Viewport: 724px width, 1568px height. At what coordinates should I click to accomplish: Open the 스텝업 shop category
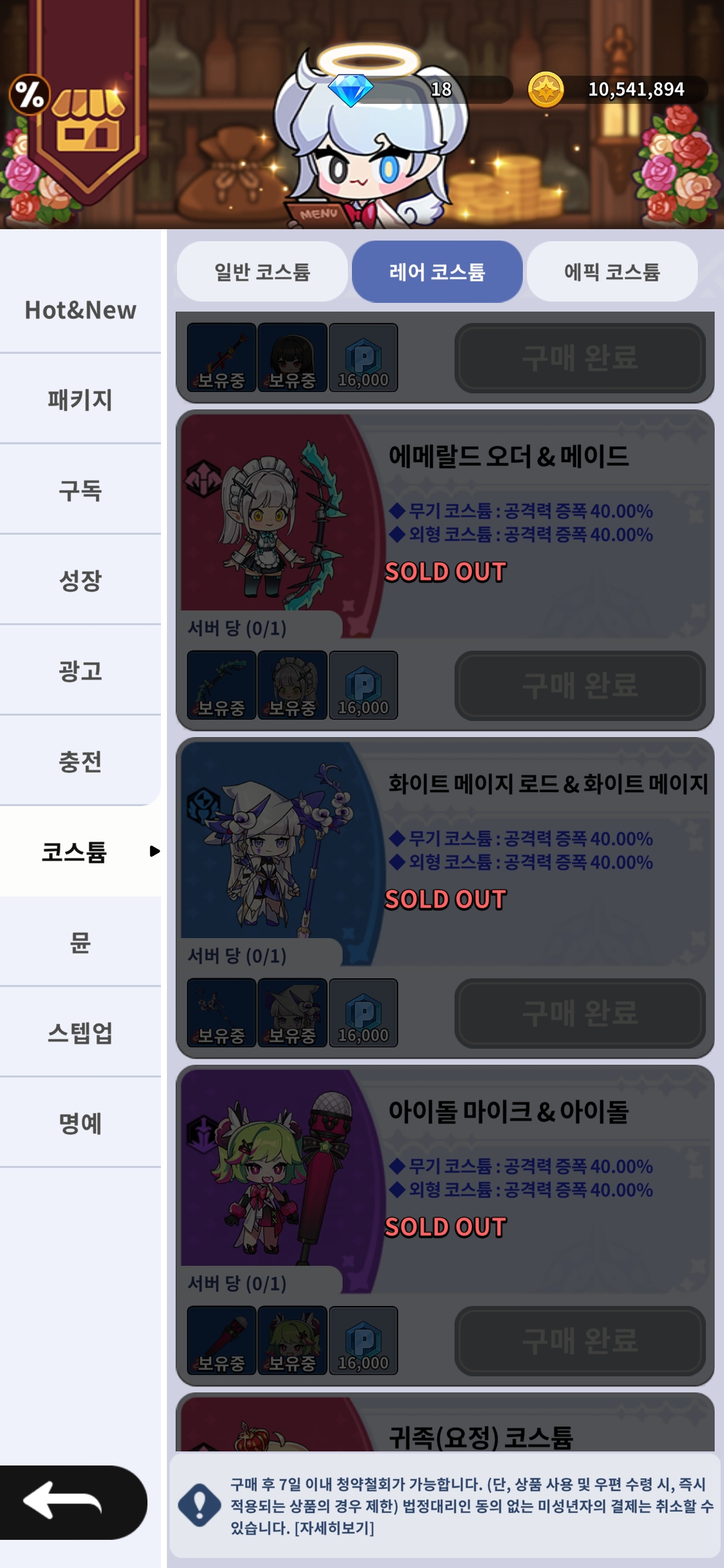(80, 1033)
